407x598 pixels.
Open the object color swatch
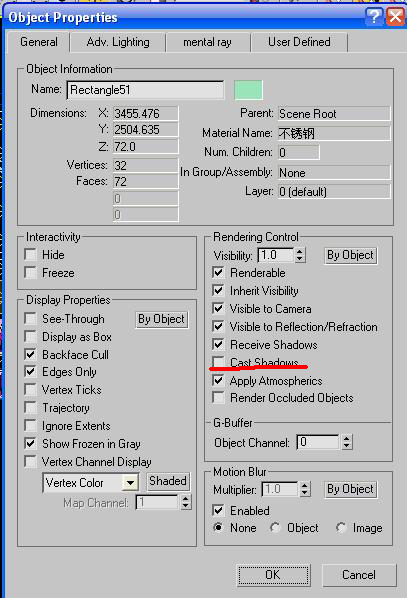(248, 90)
